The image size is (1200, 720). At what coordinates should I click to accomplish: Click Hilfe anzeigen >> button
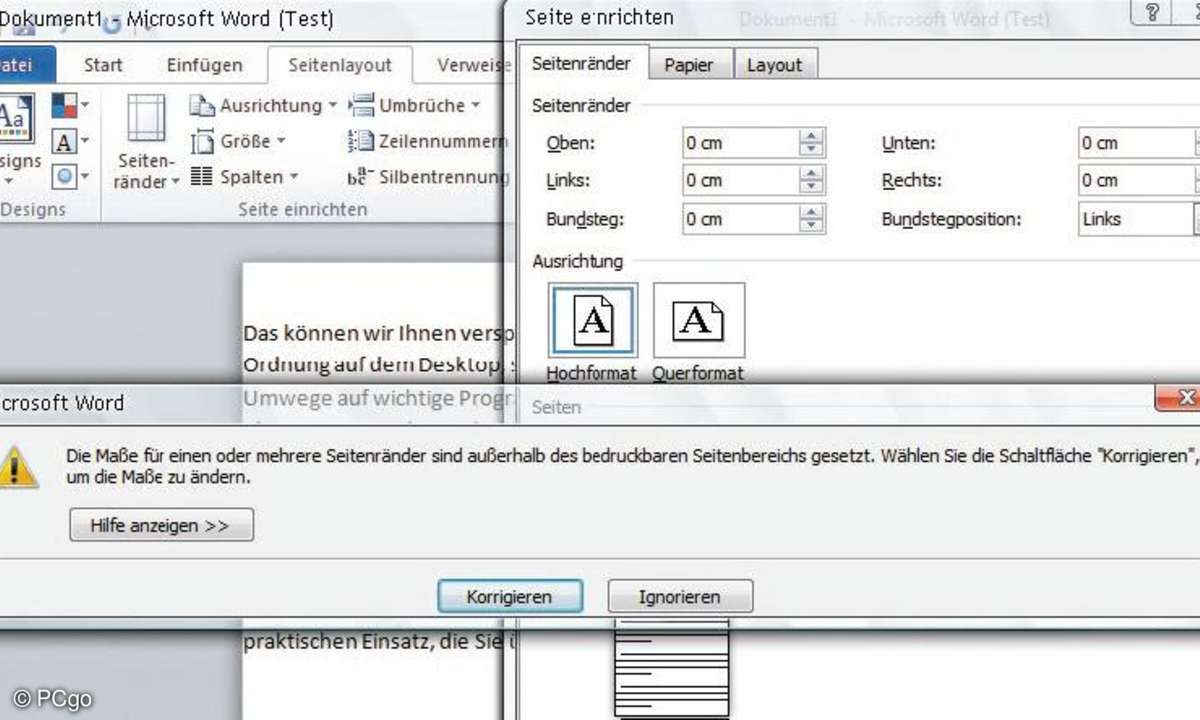161,525
